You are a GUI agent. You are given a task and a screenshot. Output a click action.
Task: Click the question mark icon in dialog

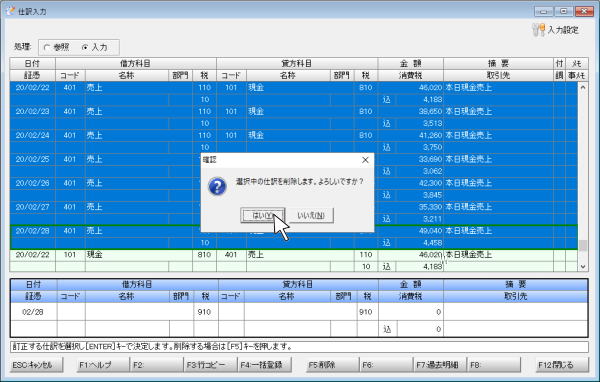[x=217, y=186]
